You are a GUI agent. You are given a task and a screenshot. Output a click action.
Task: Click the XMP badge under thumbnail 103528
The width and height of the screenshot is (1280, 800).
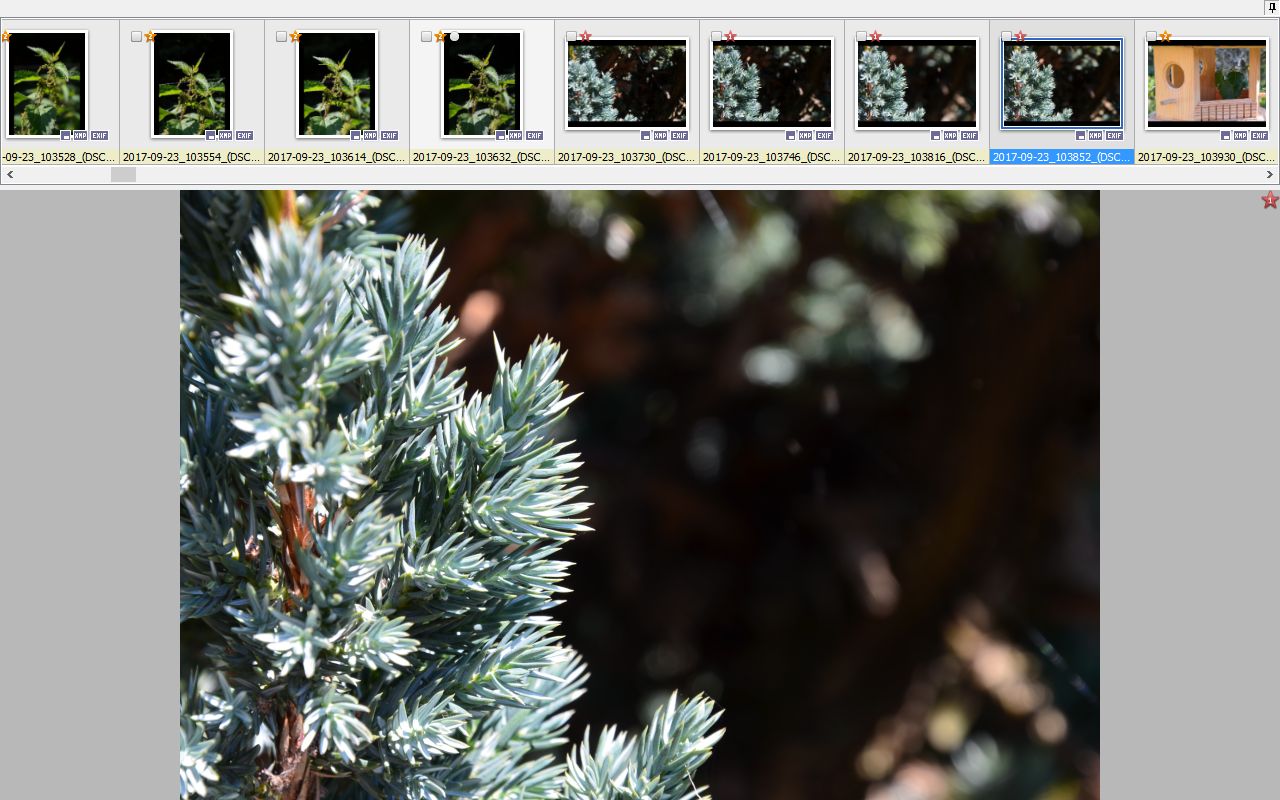[80, 136]
